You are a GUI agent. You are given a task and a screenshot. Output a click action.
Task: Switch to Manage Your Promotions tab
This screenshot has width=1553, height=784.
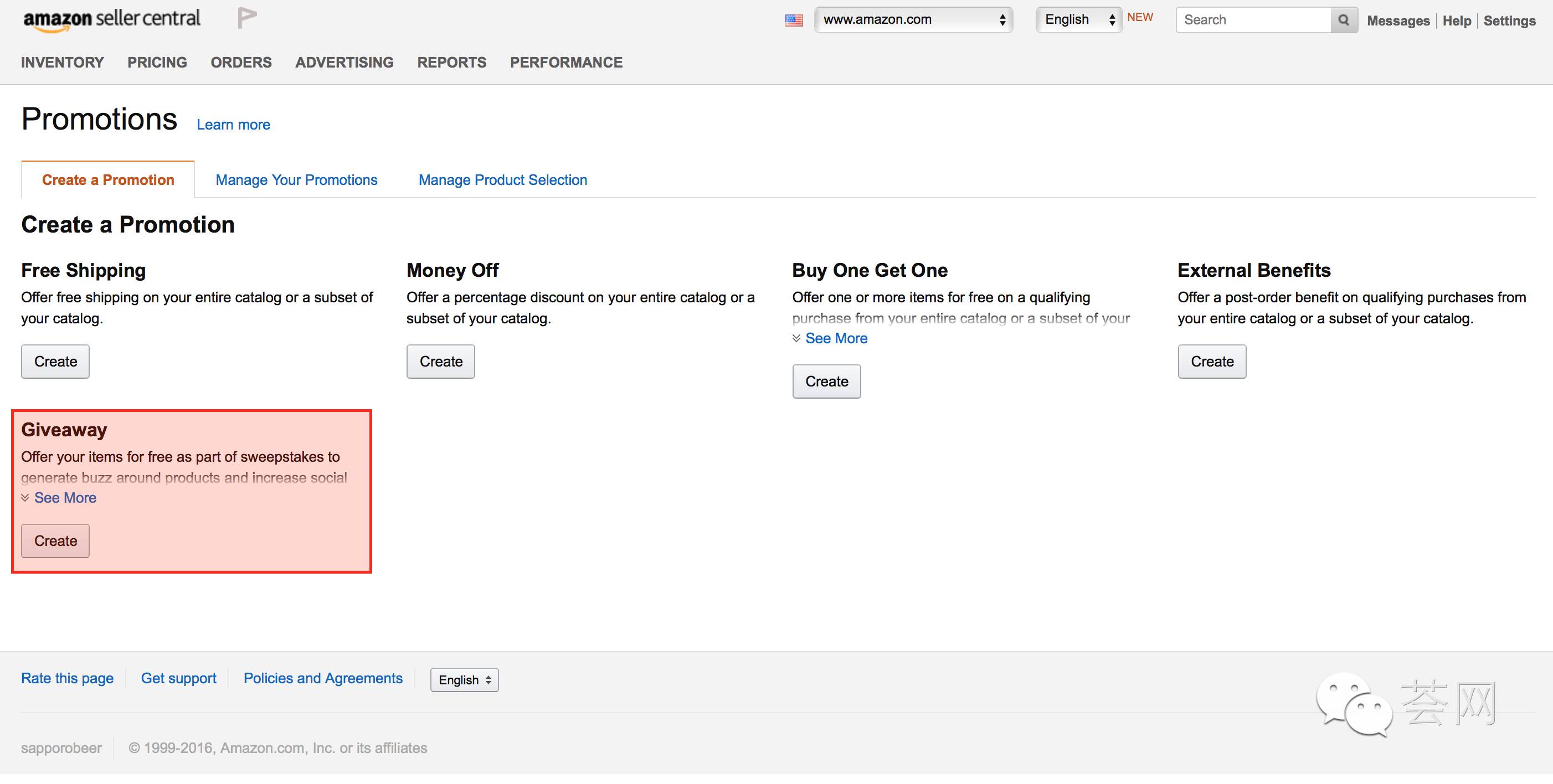pyautogui.click(x=297, y=179)
